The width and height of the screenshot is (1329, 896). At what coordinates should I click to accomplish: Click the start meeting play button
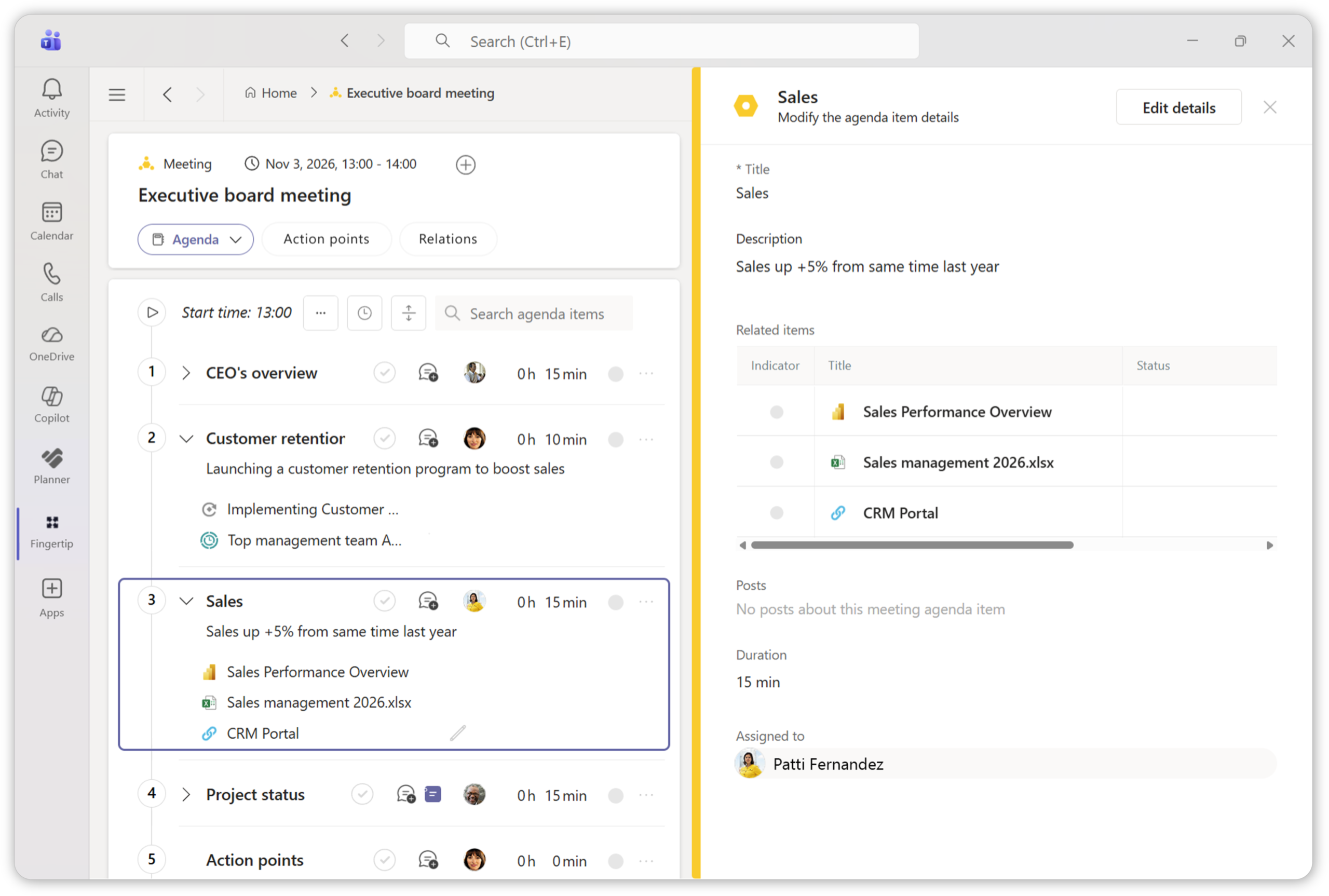click(152, 313)
